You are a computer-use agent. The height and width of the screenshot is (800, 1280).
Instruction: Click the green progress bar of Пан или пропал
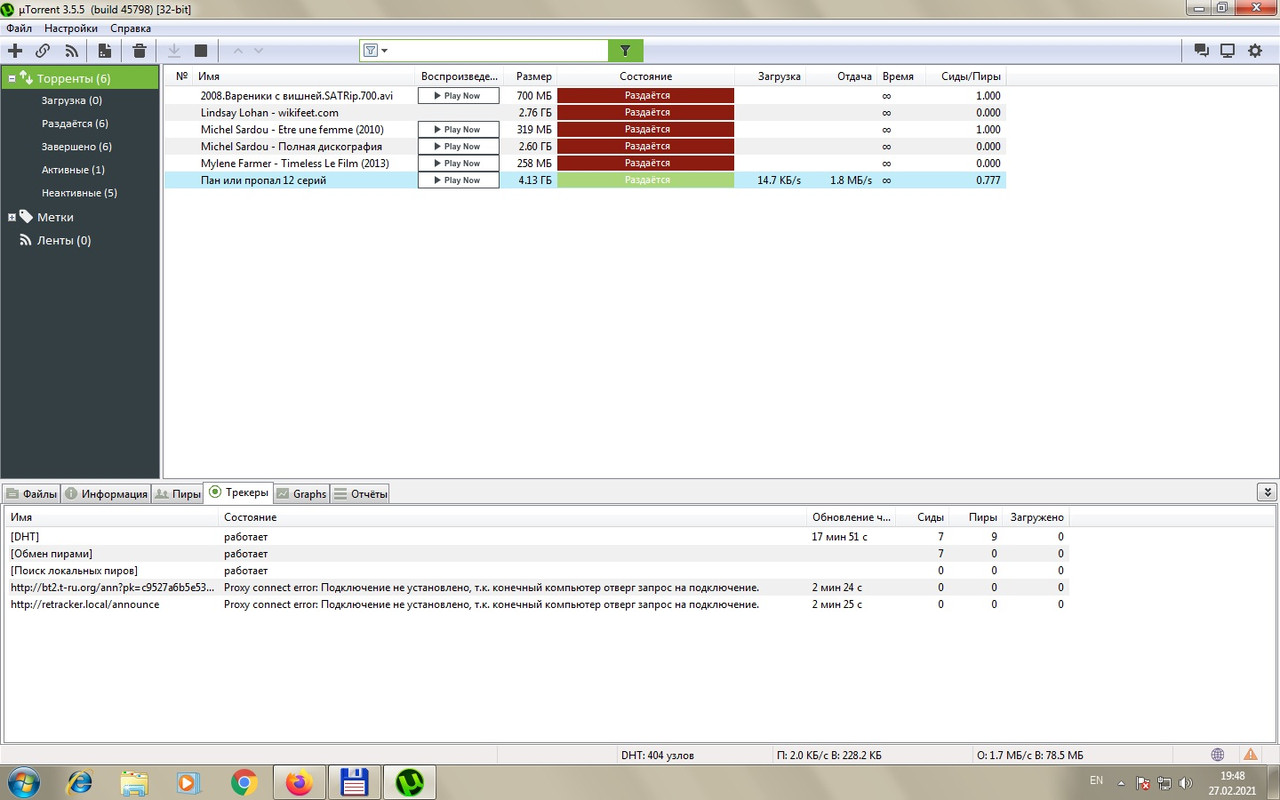[x=645, y=180]
